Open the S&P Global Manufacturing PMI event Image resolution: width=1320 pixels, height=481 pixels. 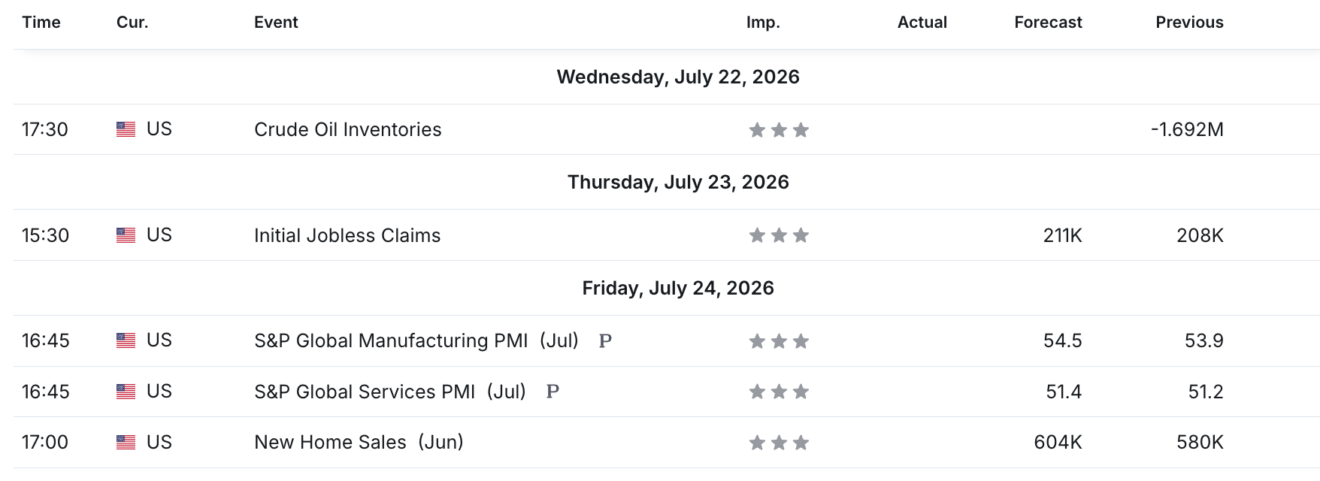pyautogui.click(x=417, y=341)
